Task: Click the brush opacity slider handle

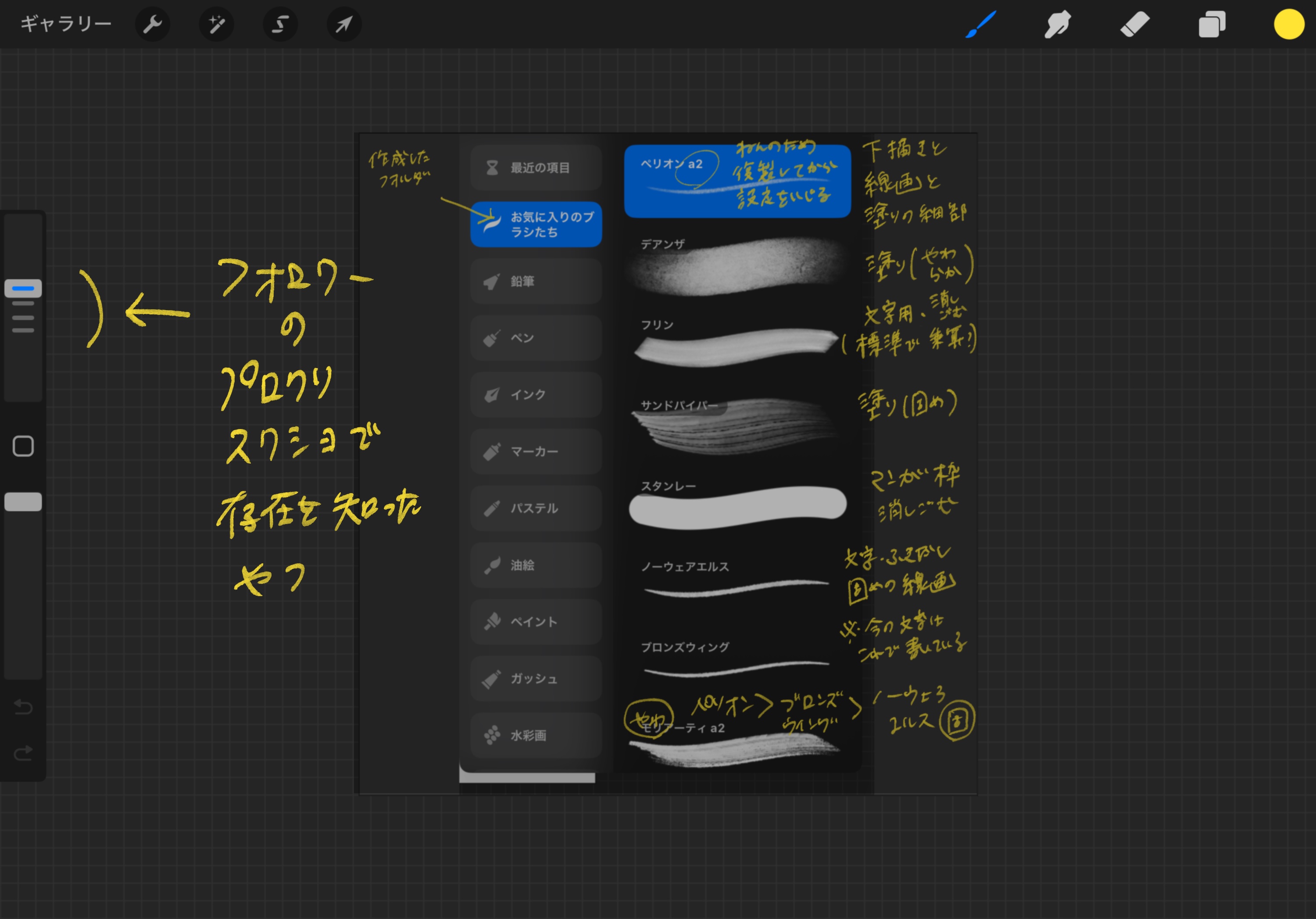Action: (x=23, y=502)
